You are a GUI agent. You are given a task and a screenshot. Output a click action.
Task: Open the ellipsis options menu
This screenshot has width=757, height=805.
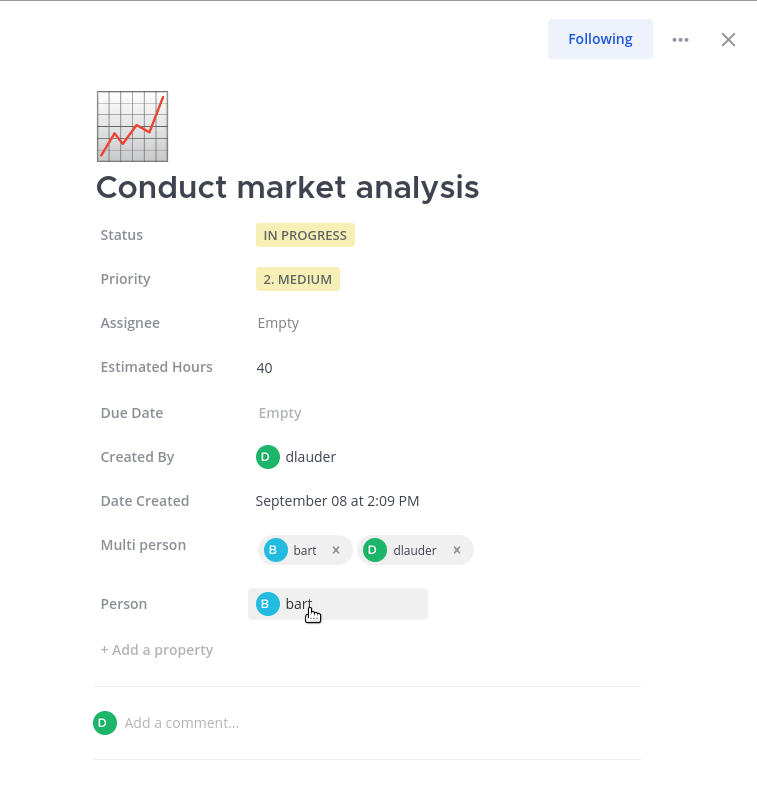point(681,39)
